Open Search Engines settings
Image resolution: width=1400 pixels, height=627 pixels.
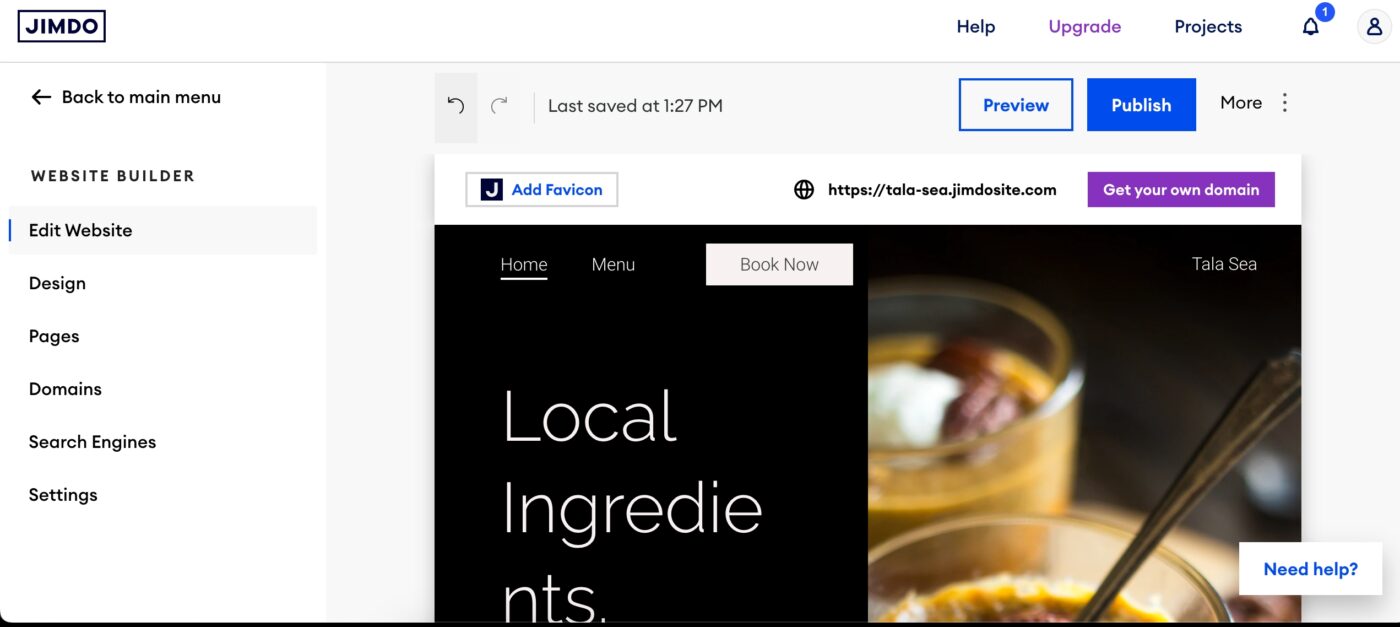(x=92, y=442)
